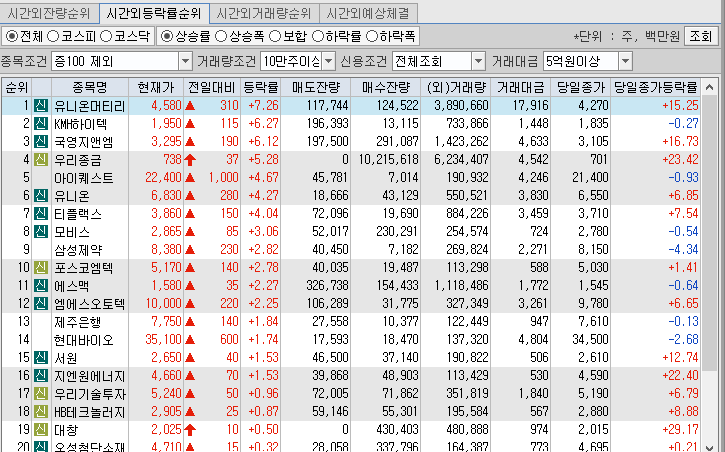The image size is (725, 452).
Task: Click the 신 badge icon beside 국영지앤엠
Action: (41, 142)
